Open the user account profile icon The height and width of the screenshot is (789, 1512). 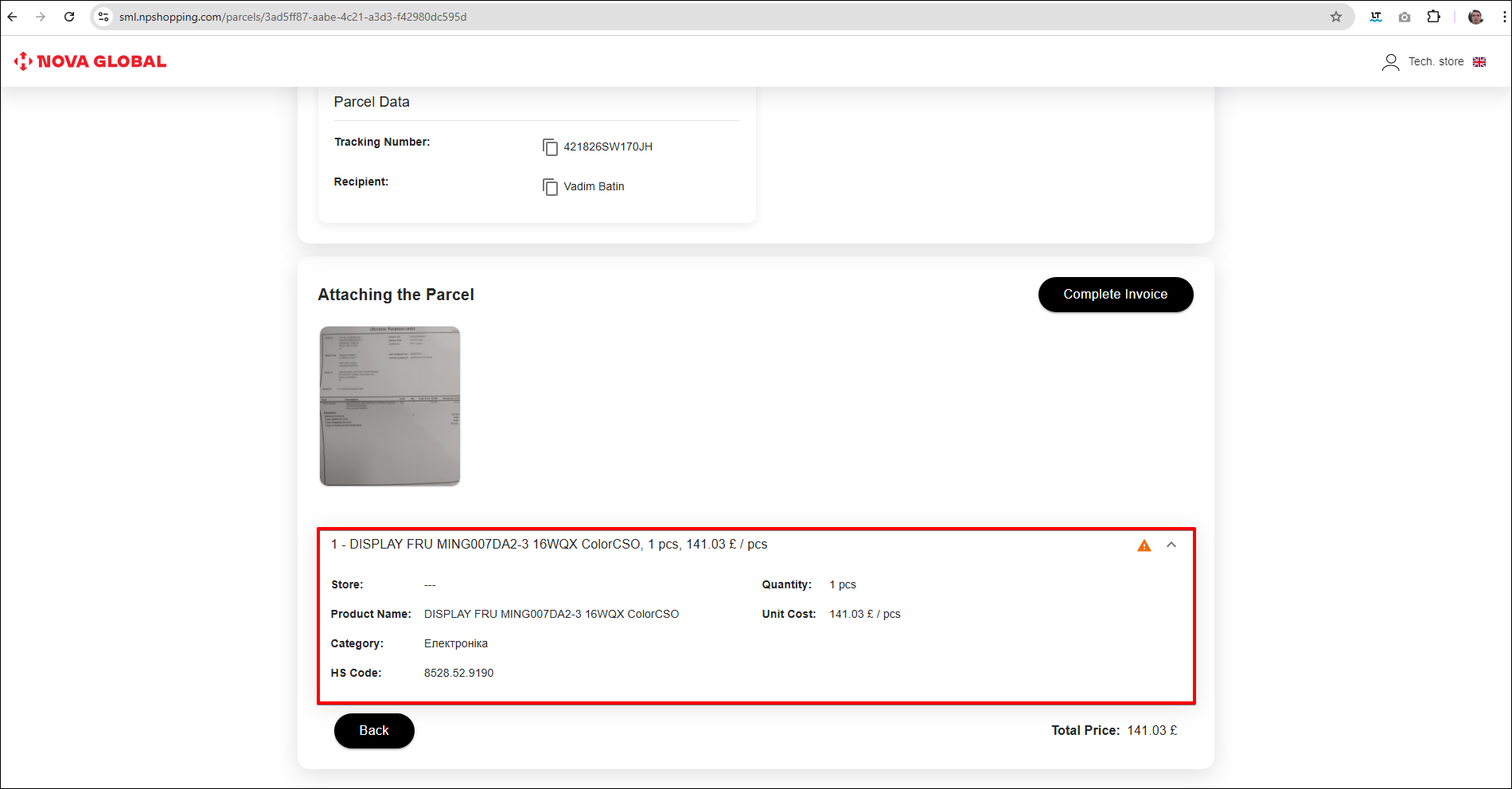point(1390,62)
